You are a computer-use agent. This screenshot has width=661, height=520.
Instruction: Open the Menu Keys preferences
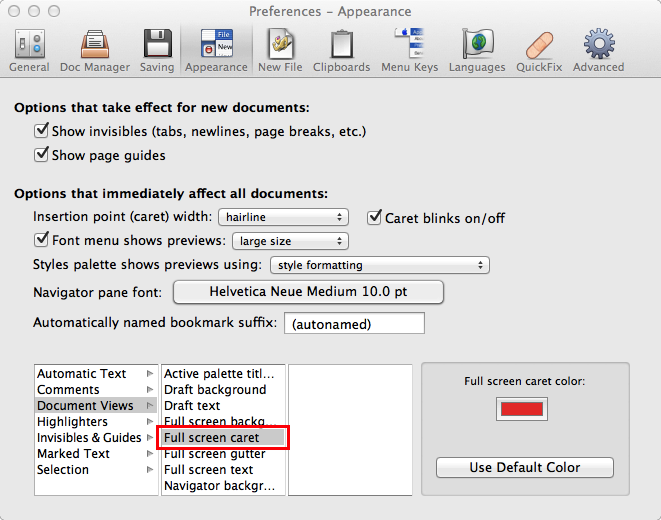tap(410, 50)
